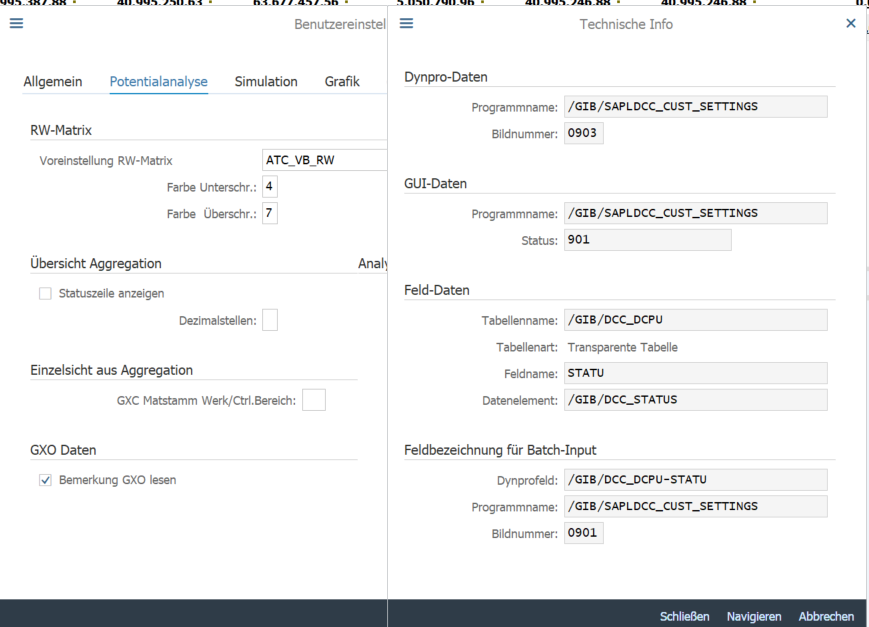
Task: Open the Simulation tab
Action: [x=266, y=82]
